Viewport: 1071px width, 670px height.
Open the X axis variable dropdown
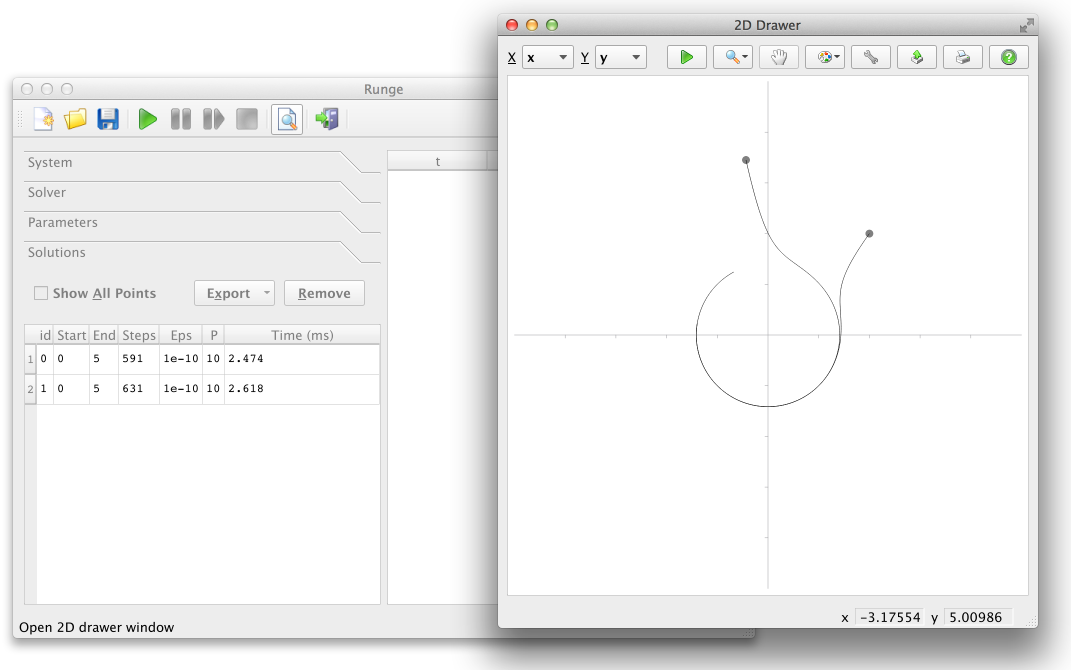pos(548,57)
